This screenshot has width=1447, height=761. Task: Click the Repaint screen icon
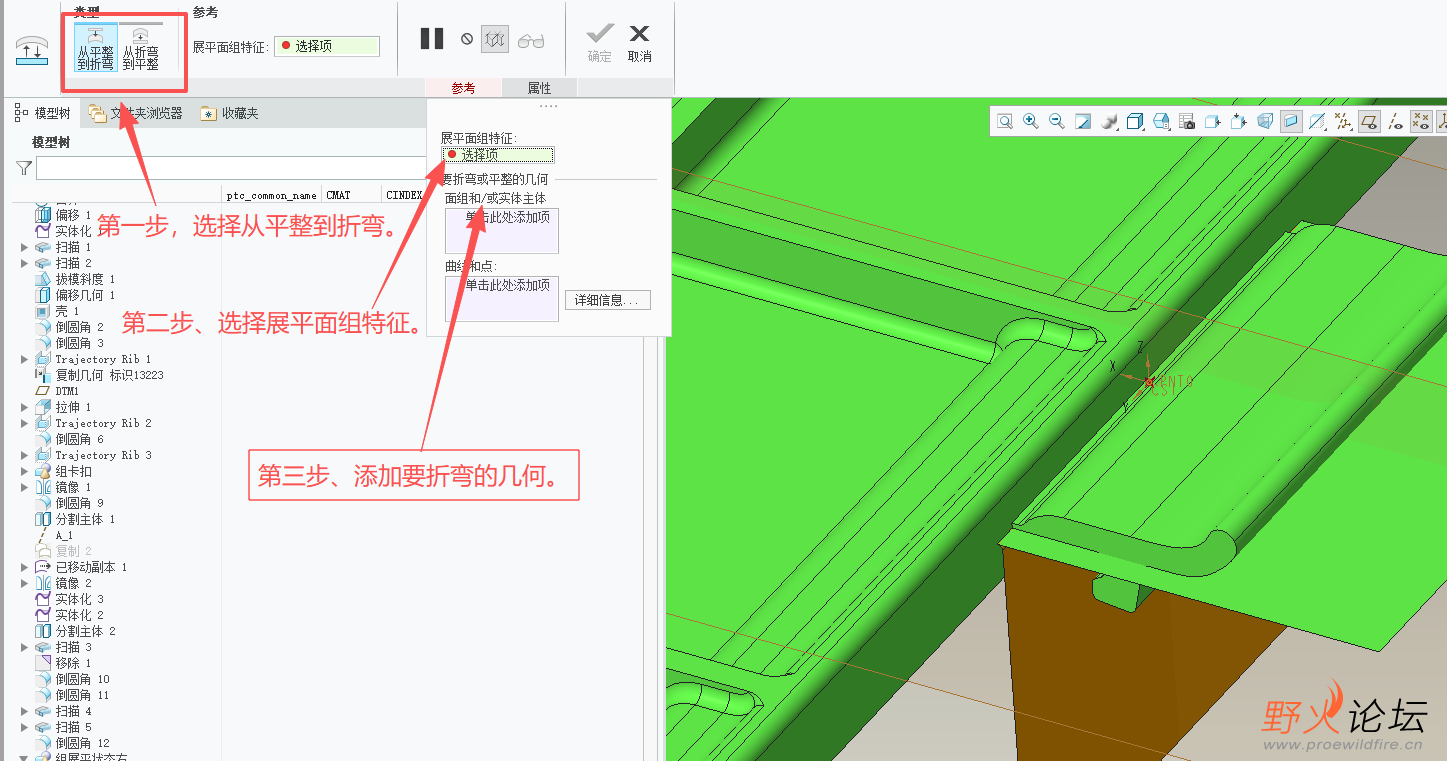coord(1083,121)
